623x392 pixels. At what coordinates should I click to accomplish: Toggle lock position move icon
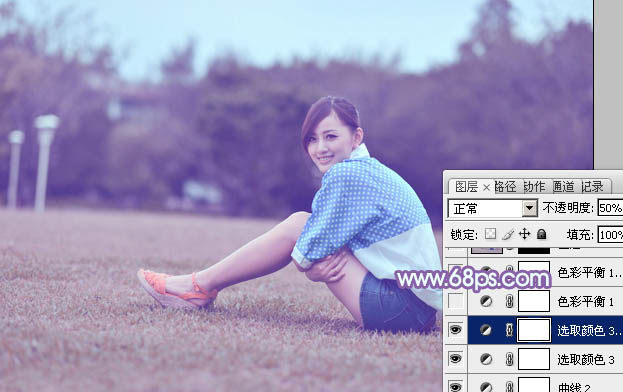pyautogui.click(x=524, y=234)
